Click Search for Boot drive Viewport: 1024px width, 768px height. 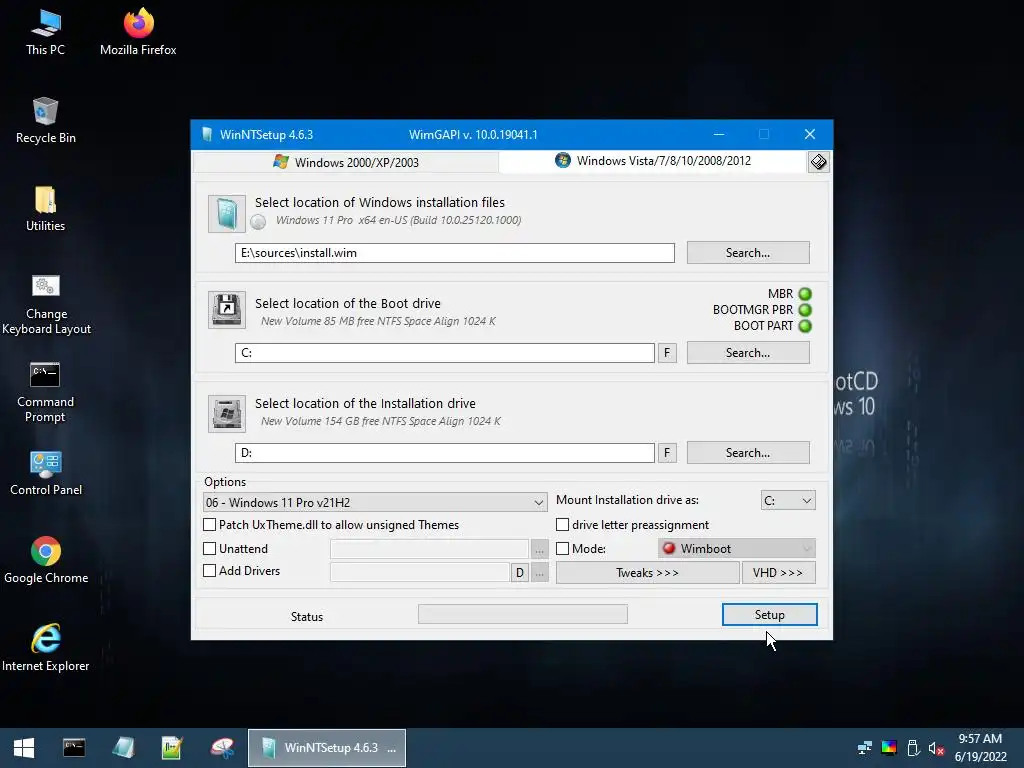tap(748, 353)
